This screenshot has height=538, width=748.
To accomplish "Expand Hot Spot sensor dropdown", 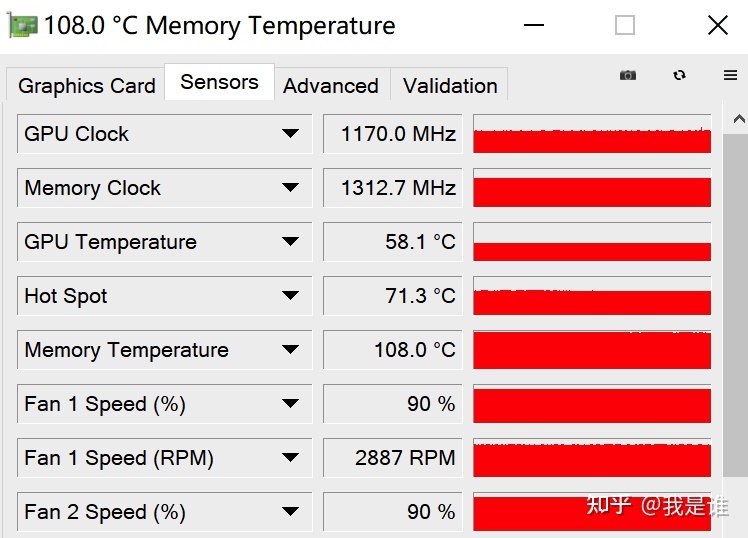I will click(290, 296).
